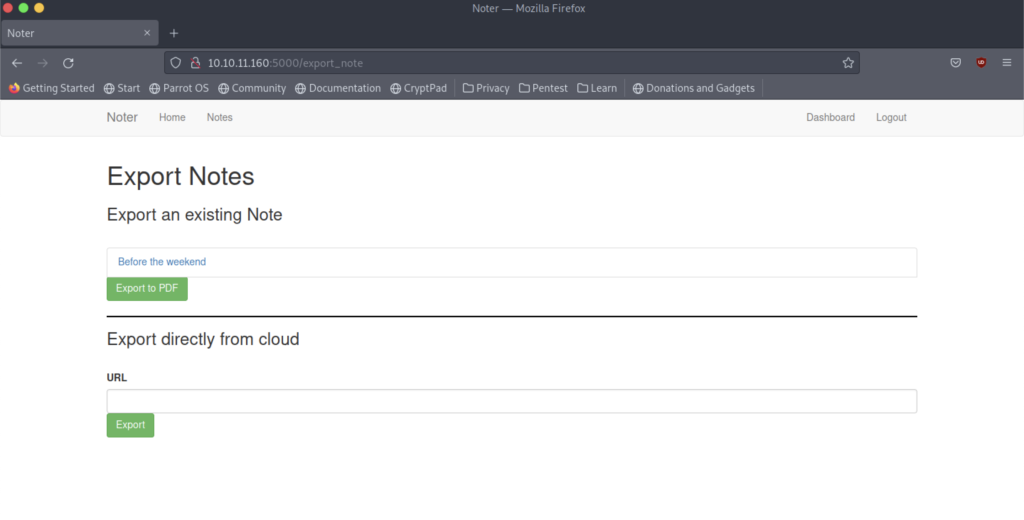Click the forward navigation arrow
The height and width of the screenshot is (520, 1024).
42,63
